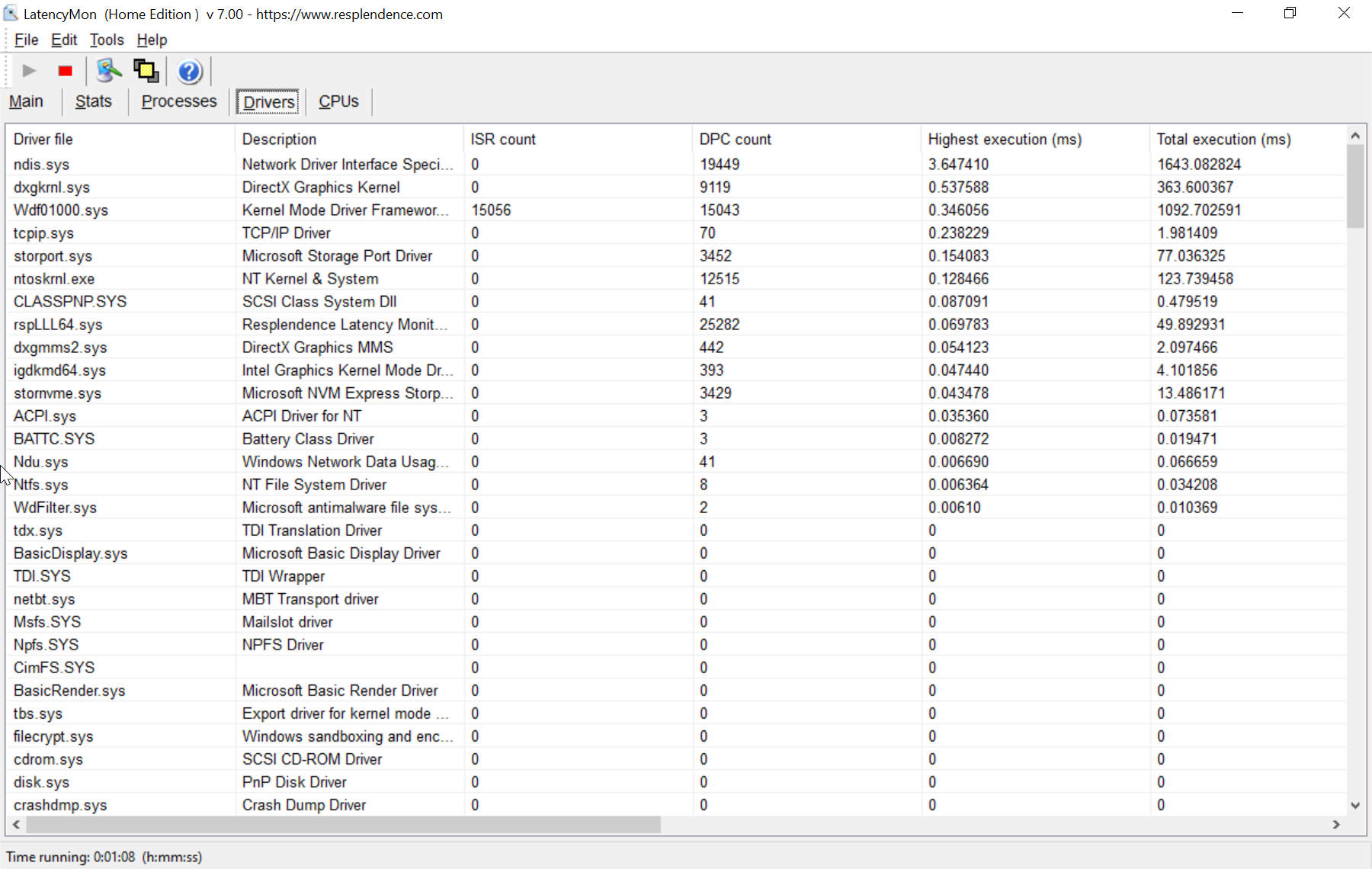Click the yellow overlapping windows toolbar icon

(146, 71)
